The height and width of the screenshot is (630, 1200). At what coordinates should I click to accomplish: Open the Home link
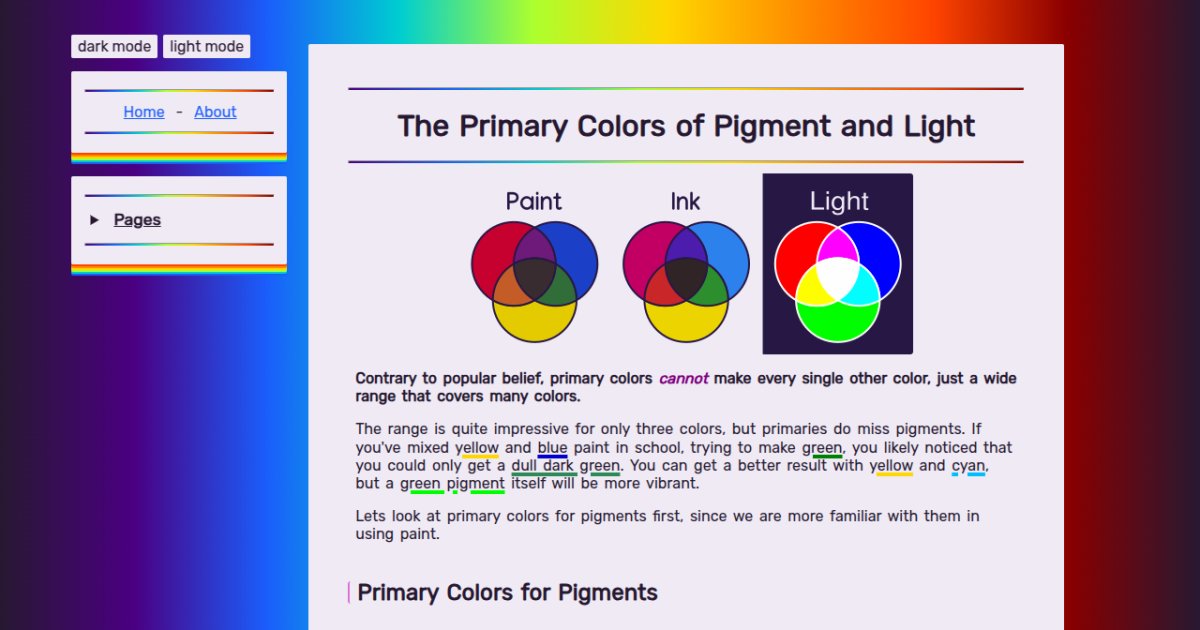tap(144, 112)
